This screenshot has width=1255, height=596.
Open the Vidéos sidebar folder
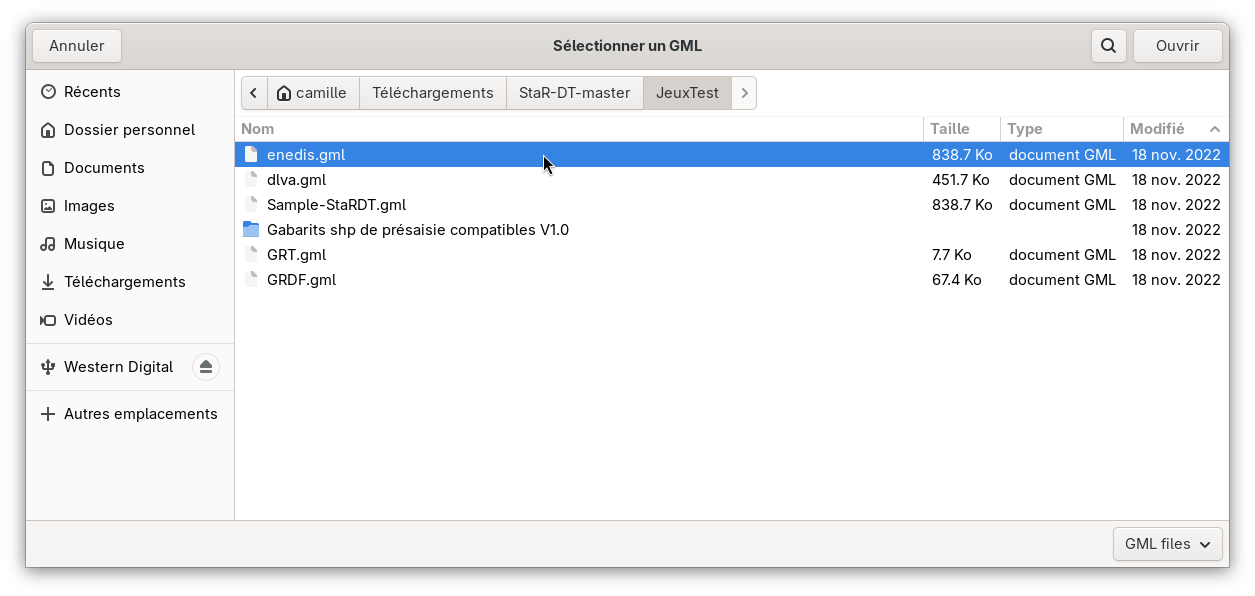click(x=88, y=320)
